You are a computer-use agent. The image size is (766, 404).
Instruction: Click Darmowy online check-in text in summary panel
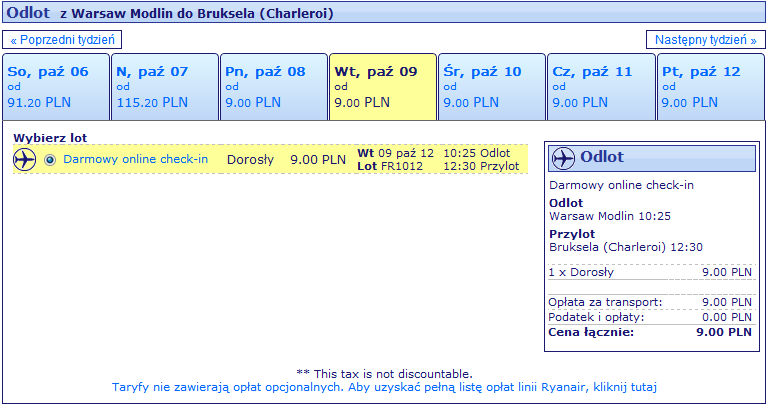point(621,186)
